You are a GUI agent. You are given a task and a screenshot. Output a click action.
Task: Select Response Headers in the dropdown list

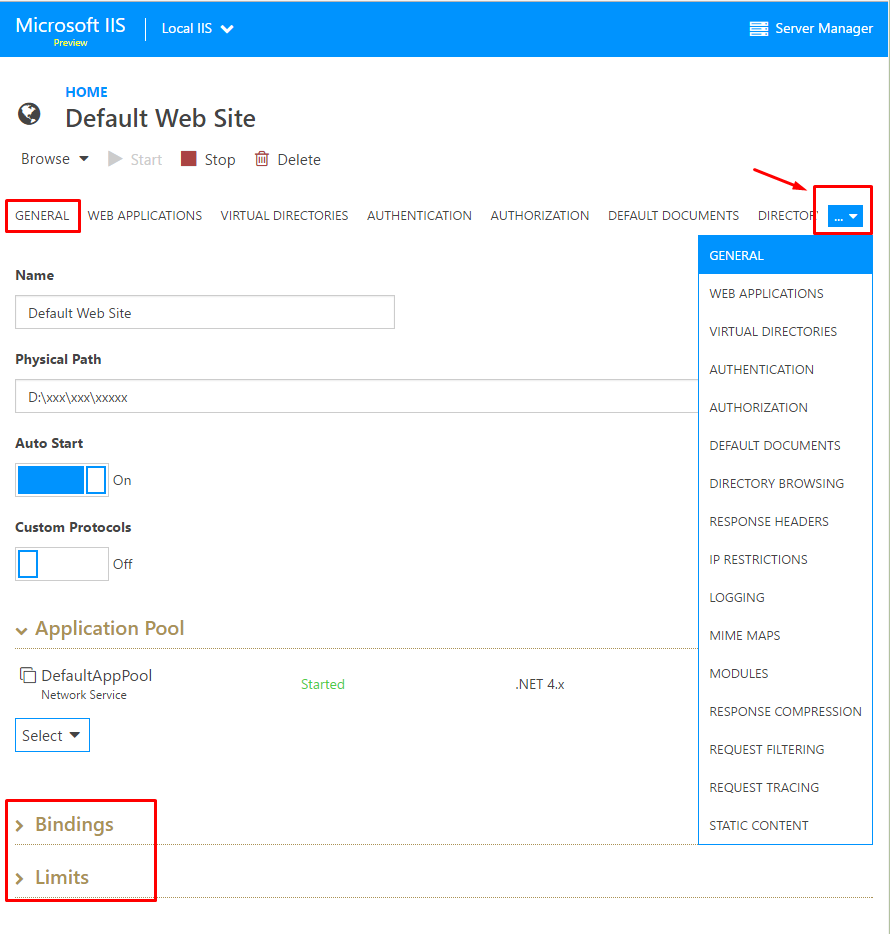(785, 522)
